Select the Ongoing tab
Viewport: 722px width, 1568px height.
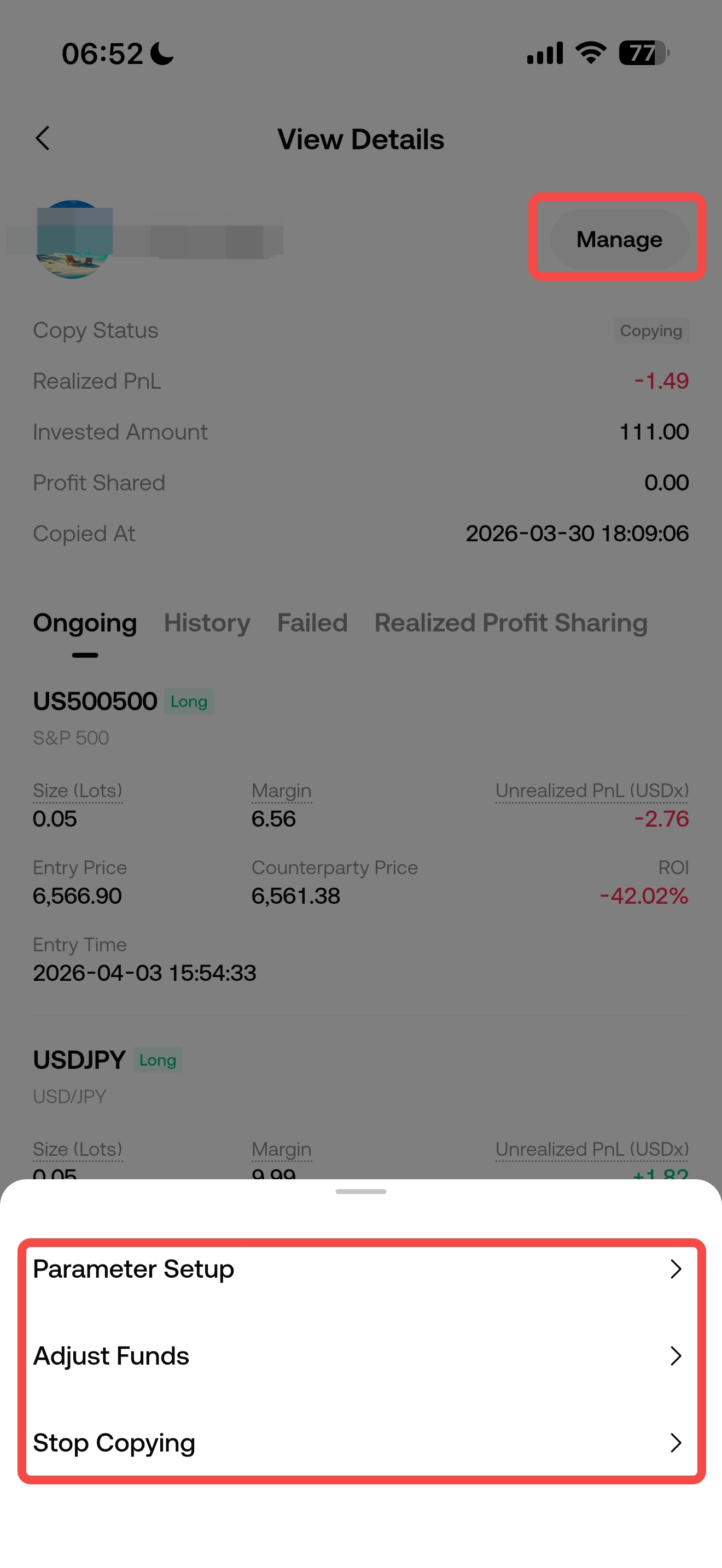85,623
